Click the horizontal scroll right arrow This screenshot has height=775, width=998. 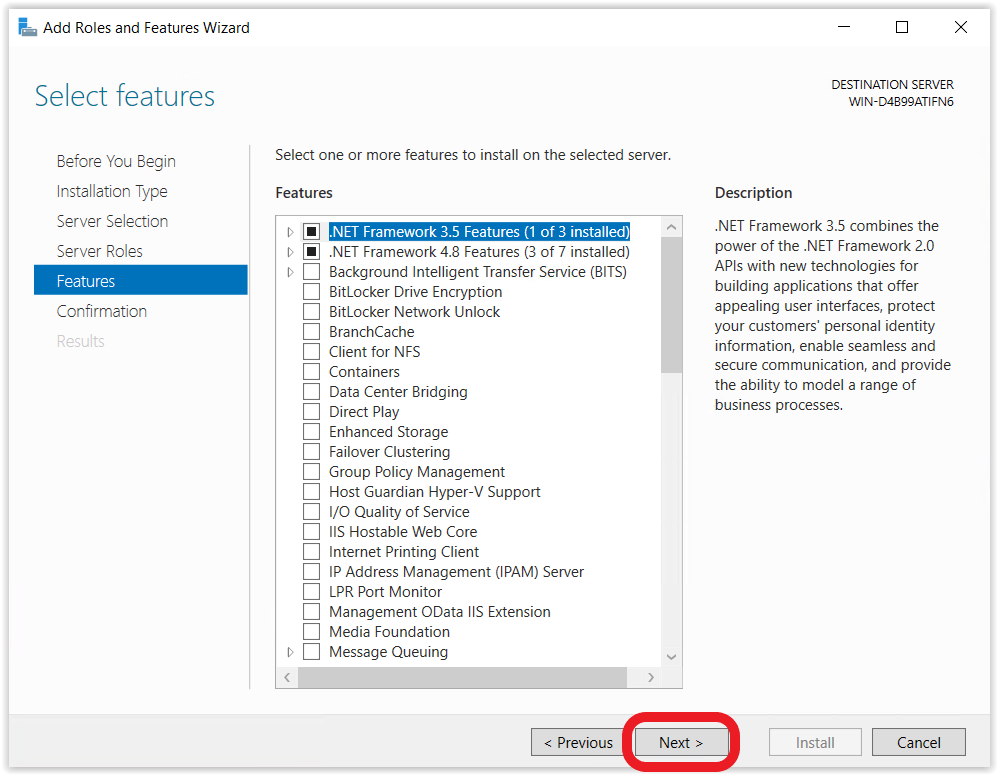pos(650,678)
